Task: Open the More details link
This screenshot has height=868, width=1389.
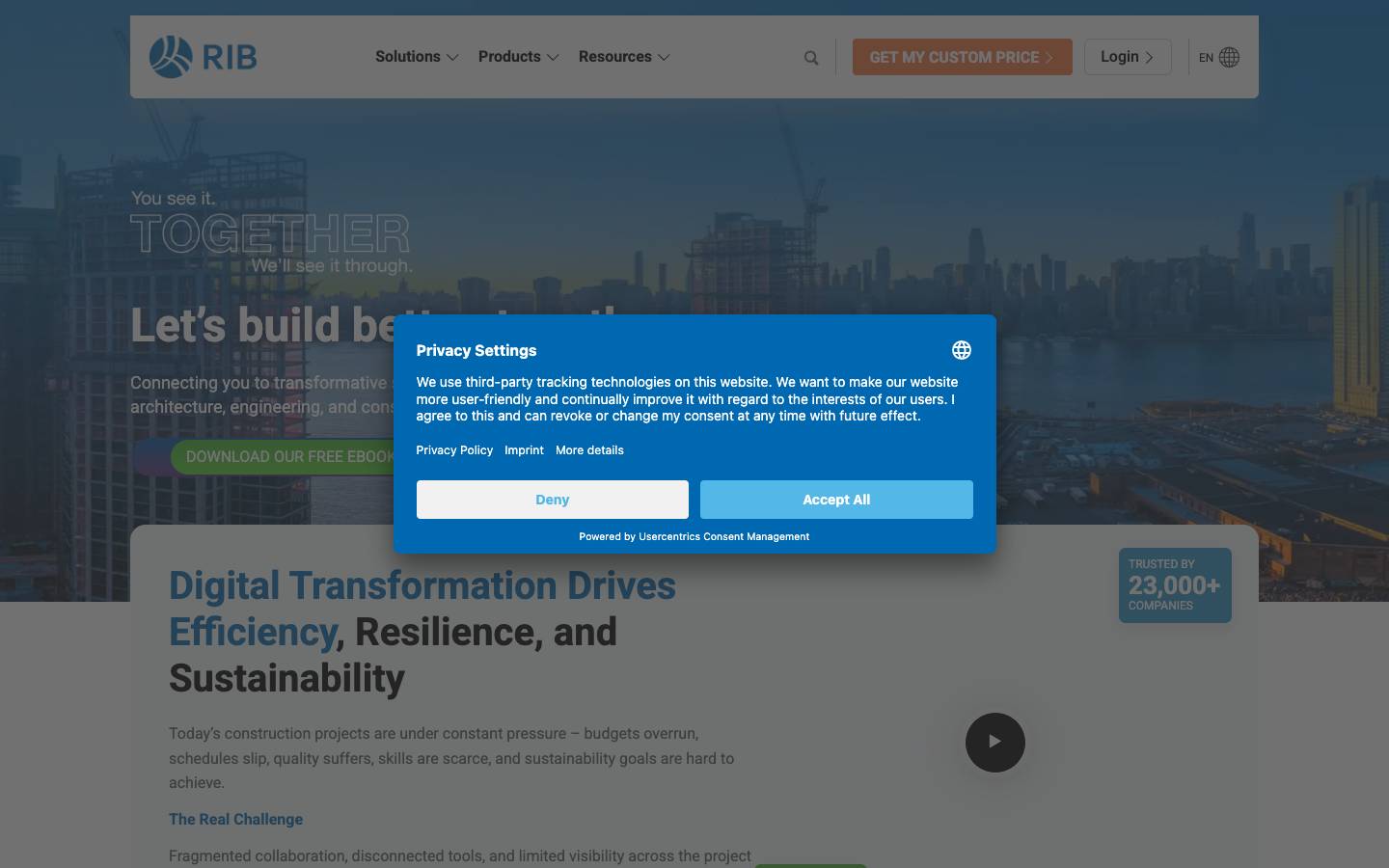Action: click(589, 450)
